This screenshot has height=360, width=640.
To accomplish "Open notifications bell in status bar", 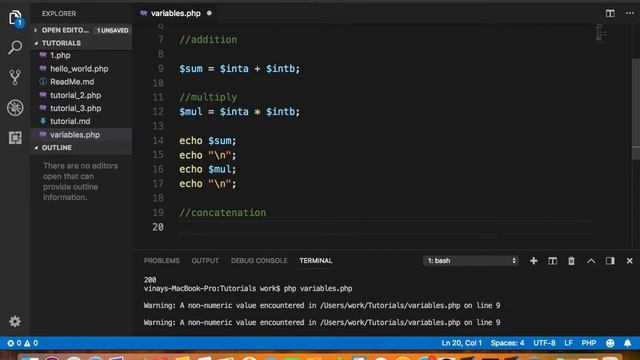I will coord(627,343).
